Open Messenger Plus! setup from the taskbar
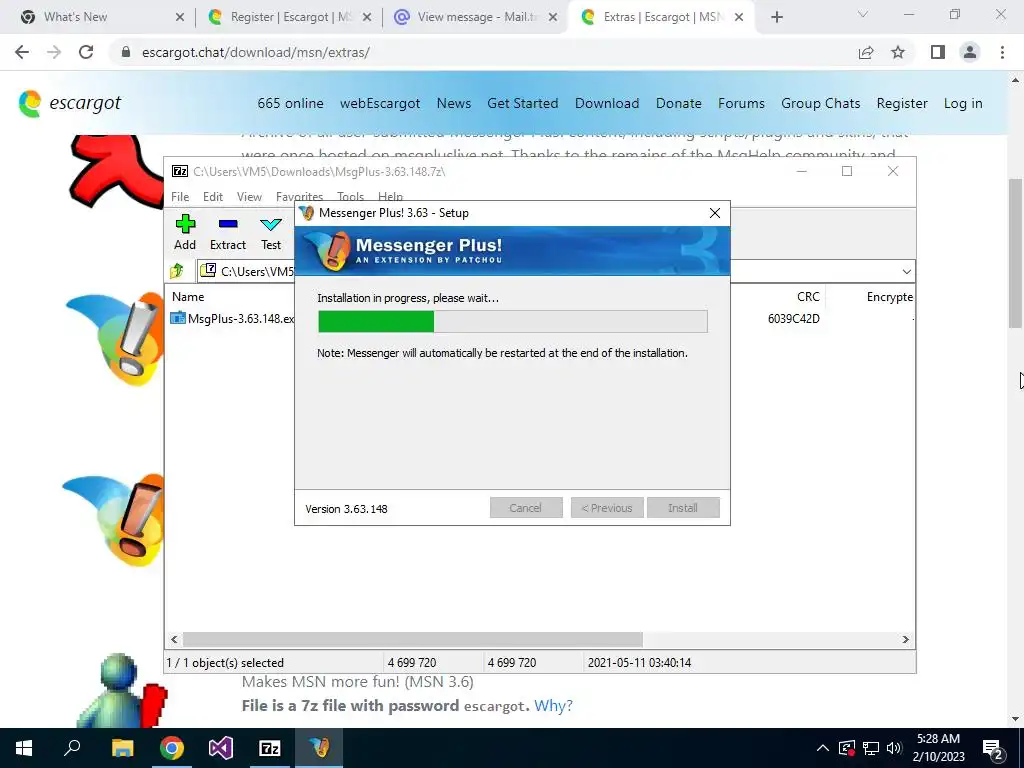 coord(319,748)
